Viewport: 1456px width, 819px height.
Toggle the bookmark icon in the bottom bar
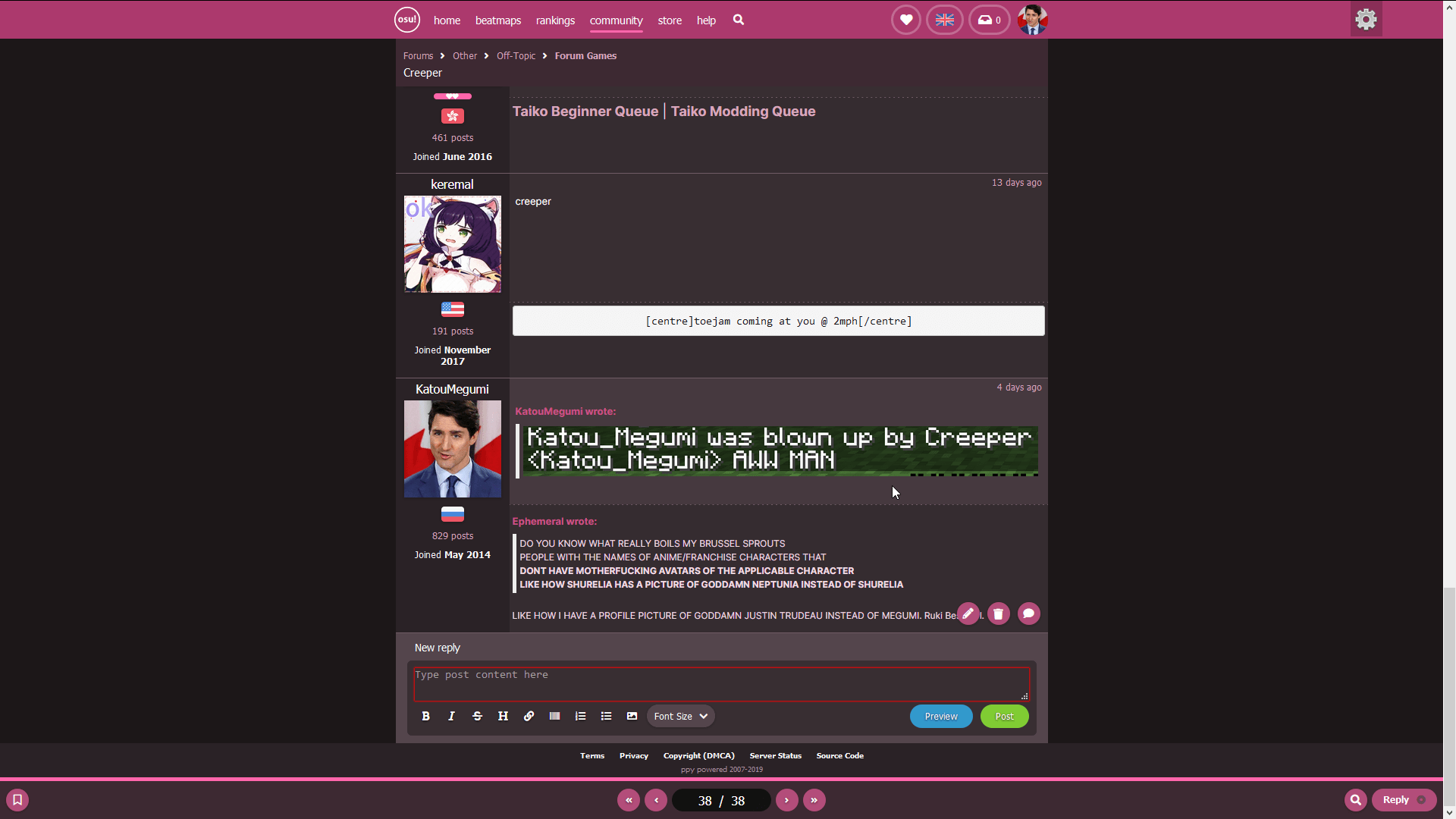[17, 800]
